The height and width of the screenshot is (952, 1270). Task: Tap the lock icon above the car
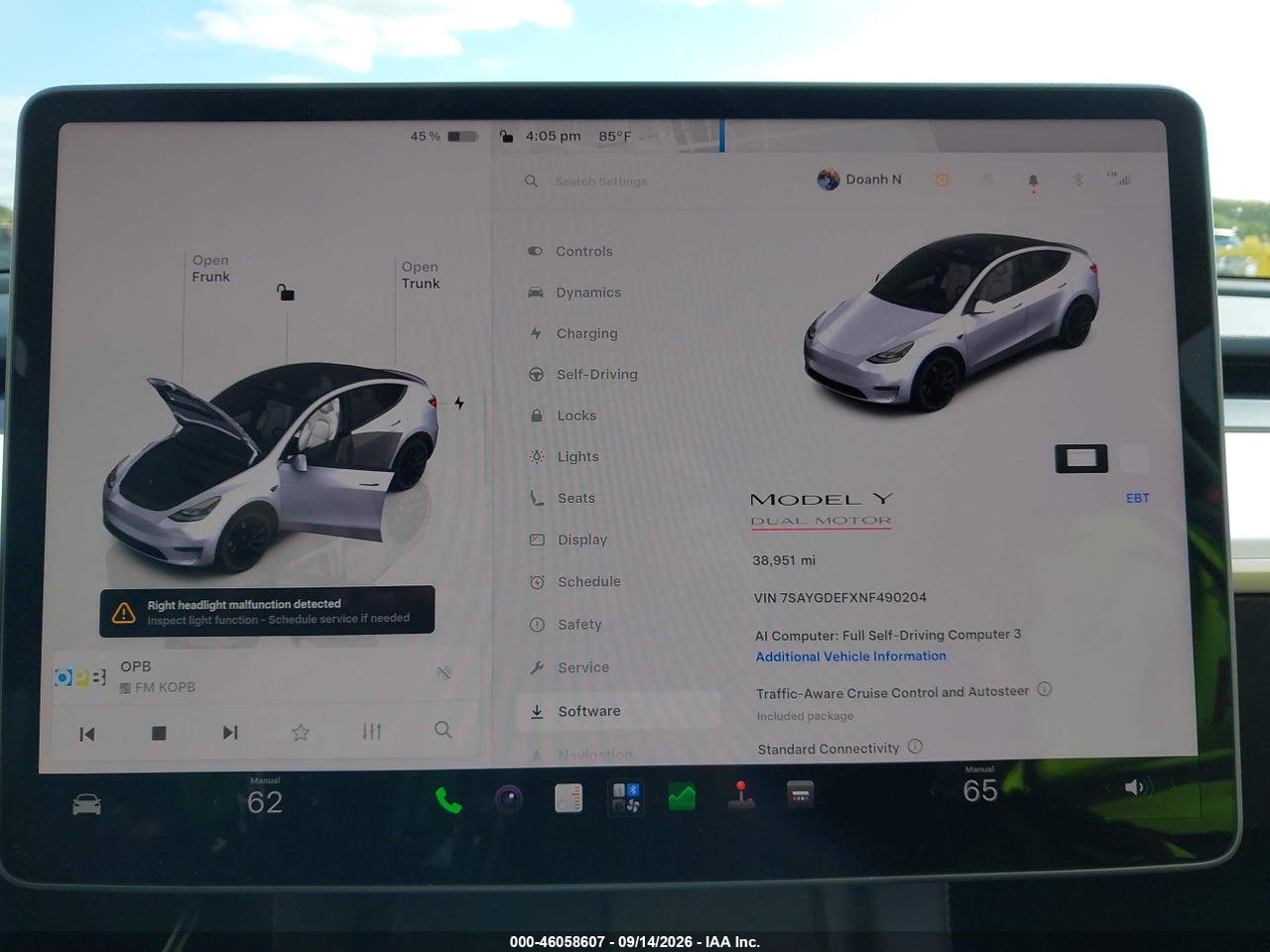coord(286,292)
